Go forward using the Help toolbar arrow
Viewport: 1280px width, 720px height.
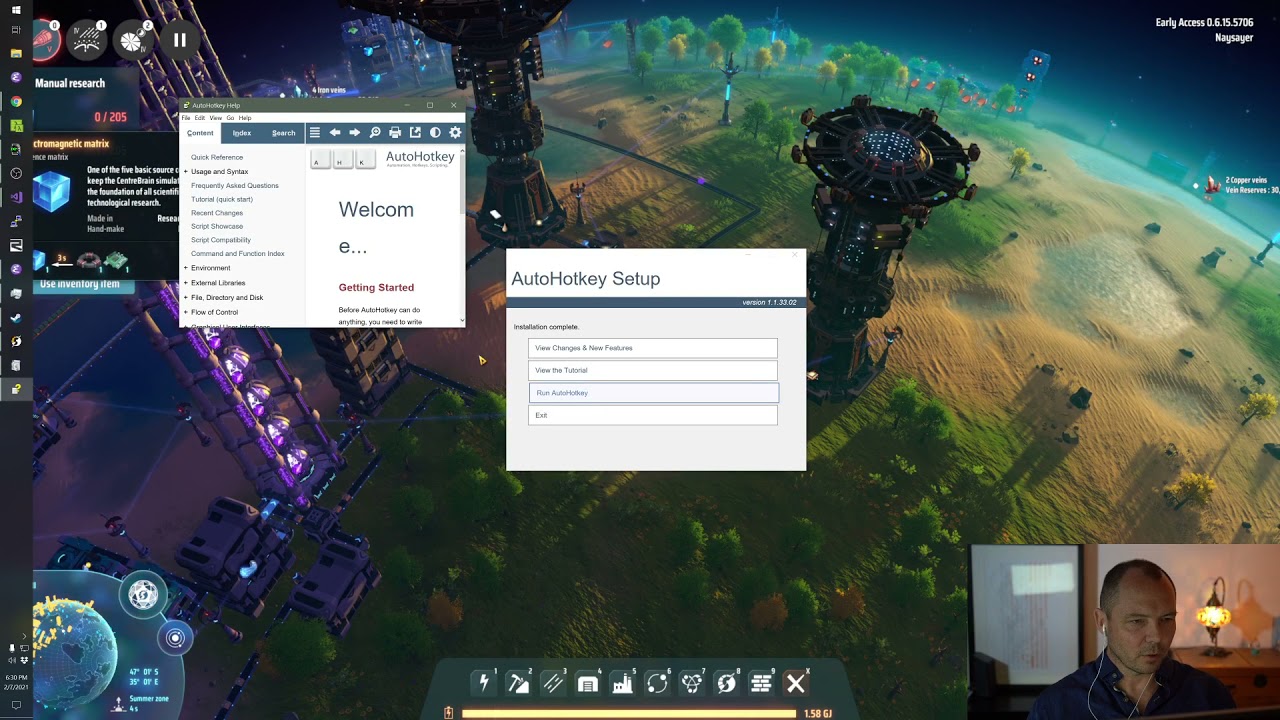coord(354,132)
